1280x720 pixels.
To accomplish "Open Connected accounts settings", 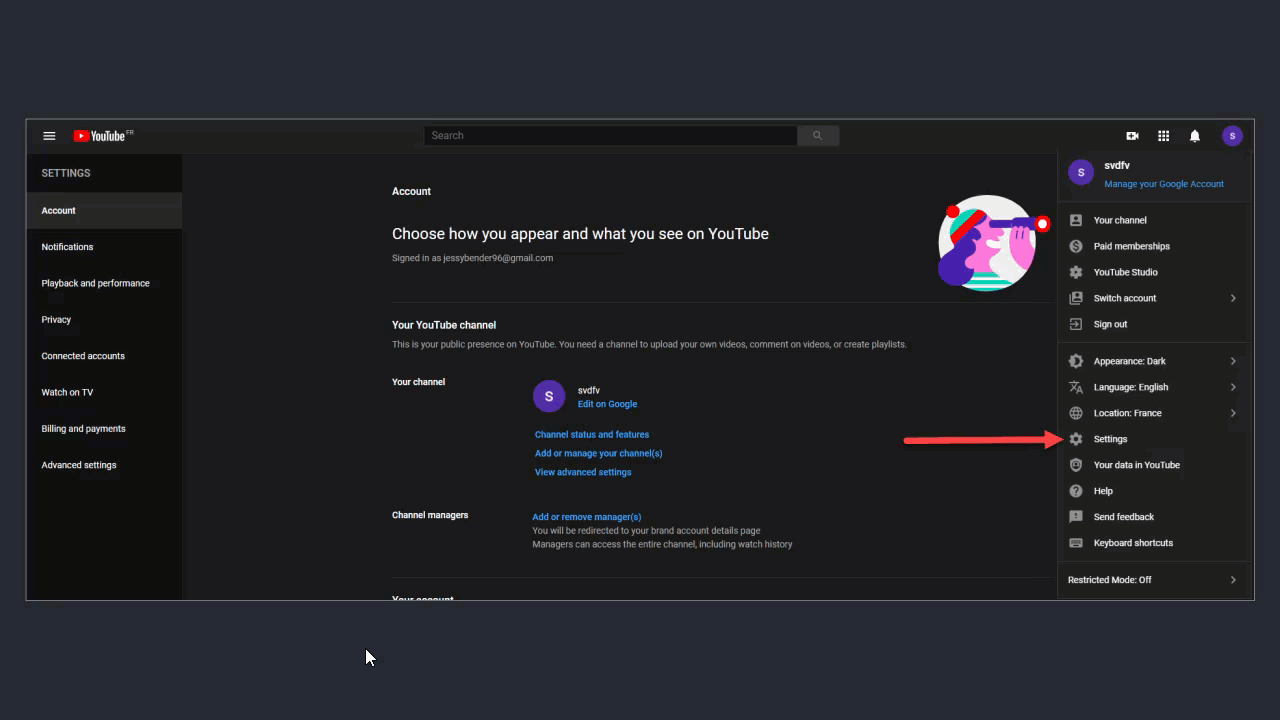I will tap(104, 356).
